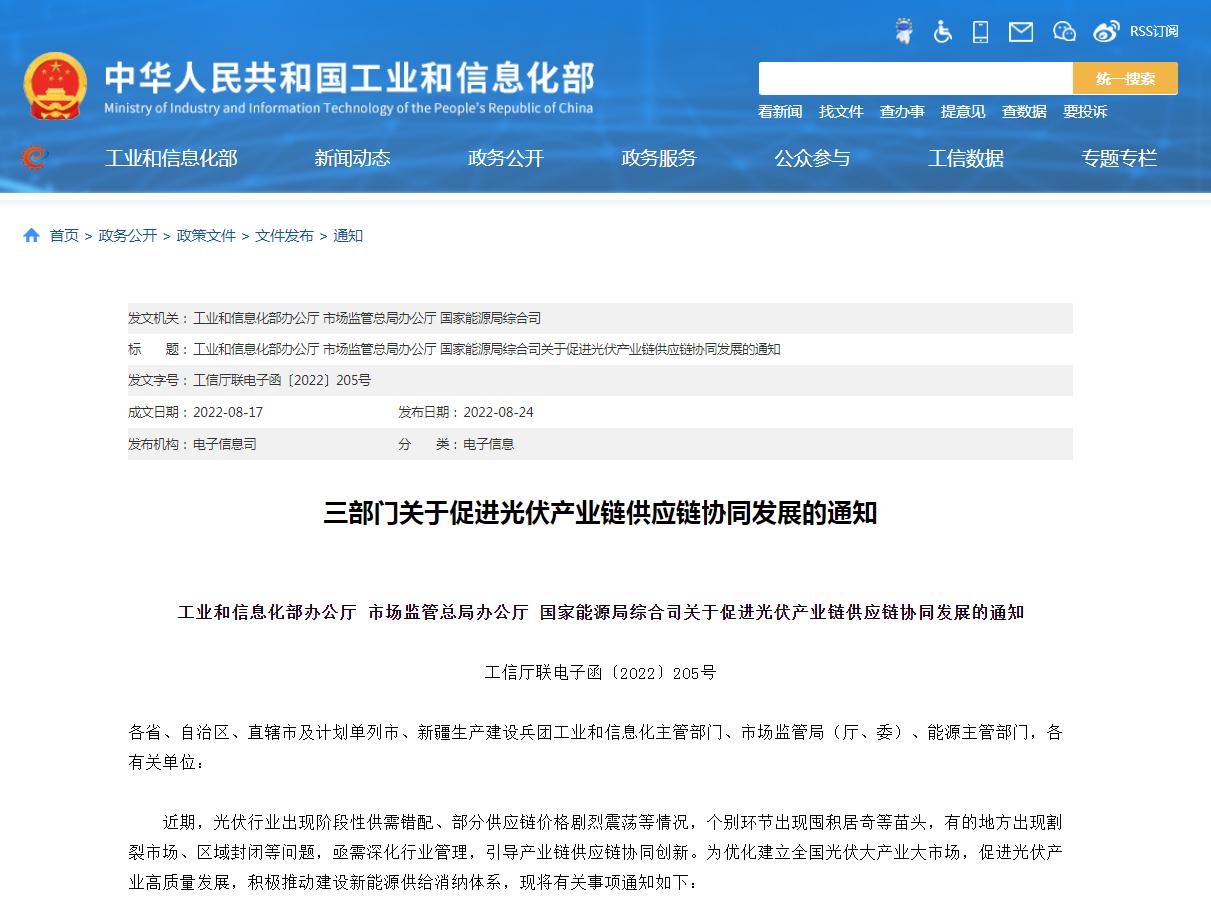The height and width of the screenshot is (906, 1211).
Task: Open the Weibo icon
Action: coord(1106,32)
